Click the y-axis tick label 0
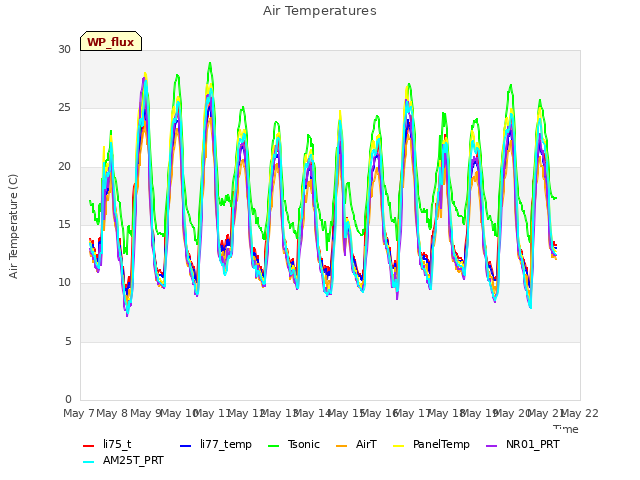 tap(68, 399)
